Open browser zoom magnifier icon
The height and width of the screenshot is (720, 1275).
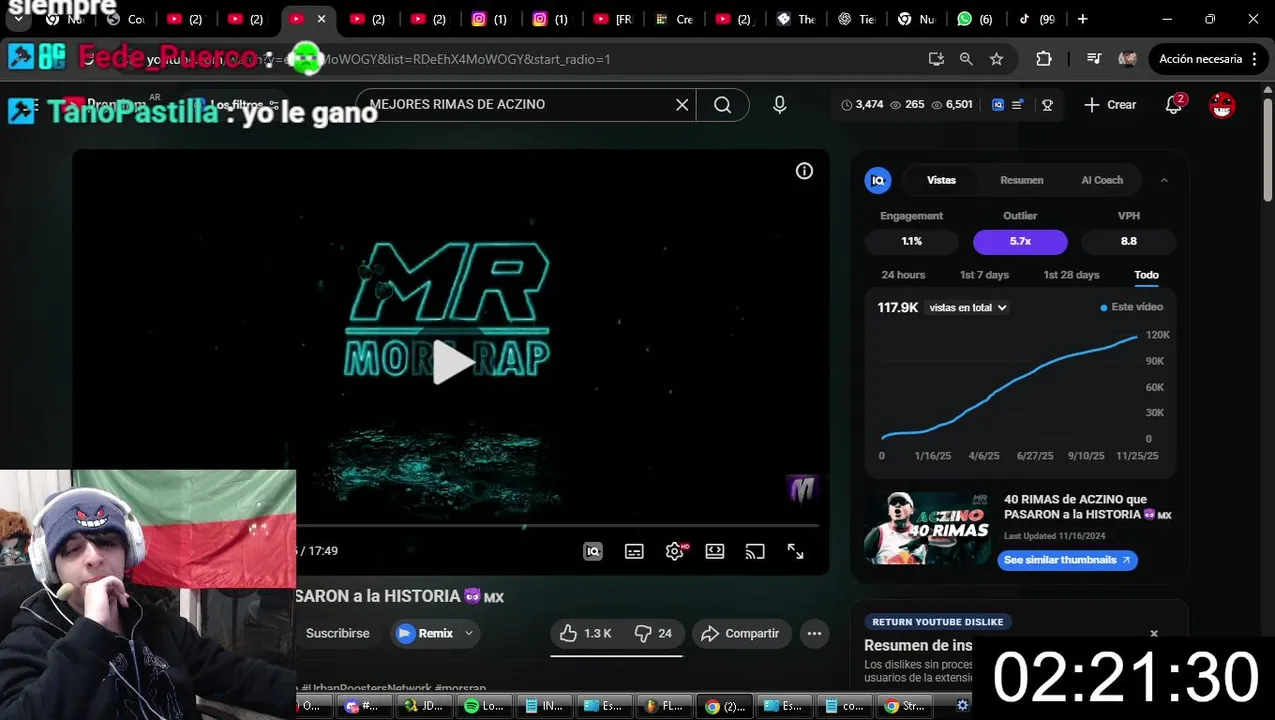tap(966, 59)
